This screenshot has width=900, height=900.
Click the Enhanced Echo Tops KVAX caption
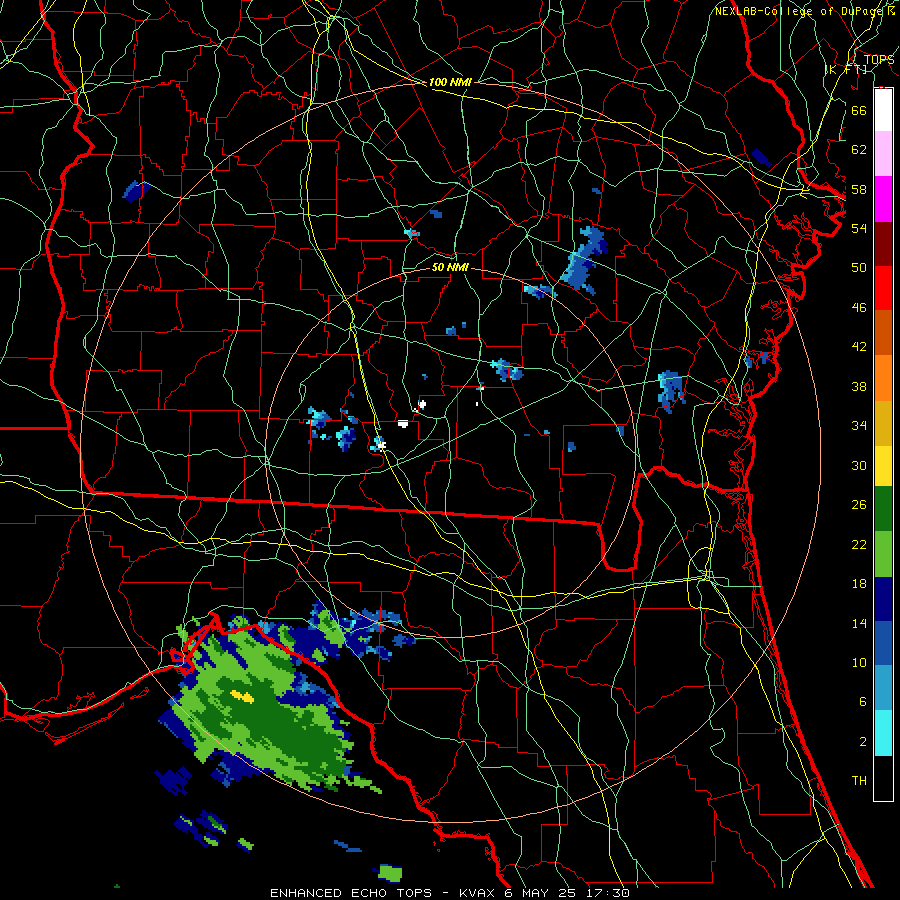[x=449, y=893]
